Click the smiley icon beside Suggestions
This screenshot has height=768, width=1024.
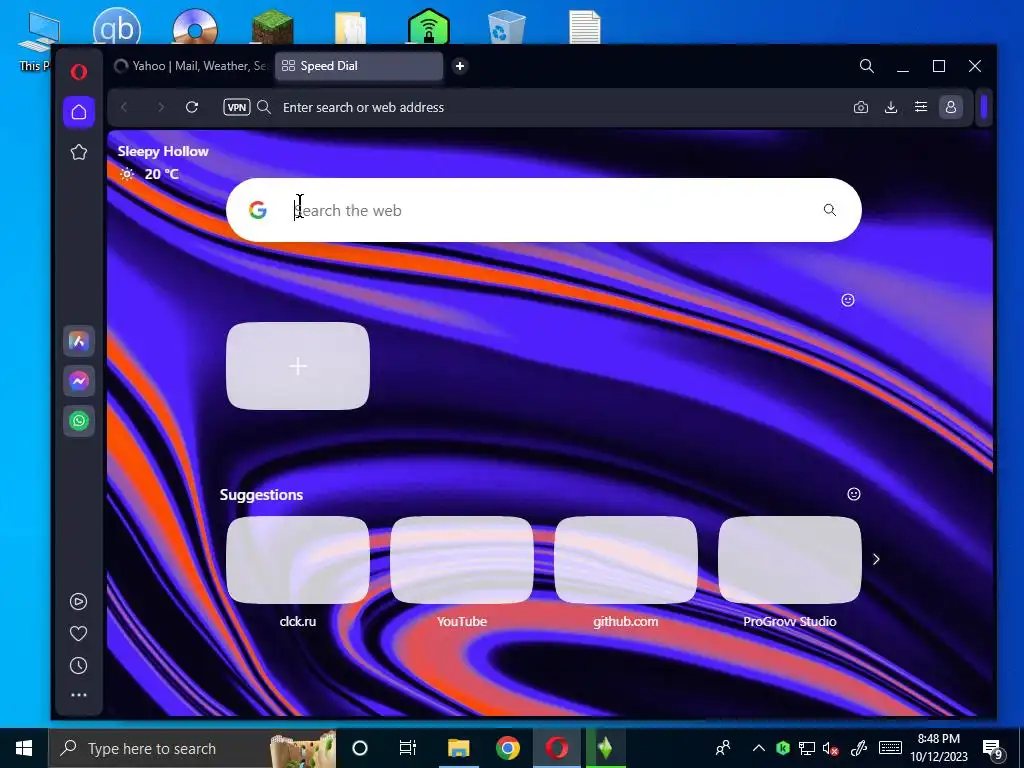point(854,494)
